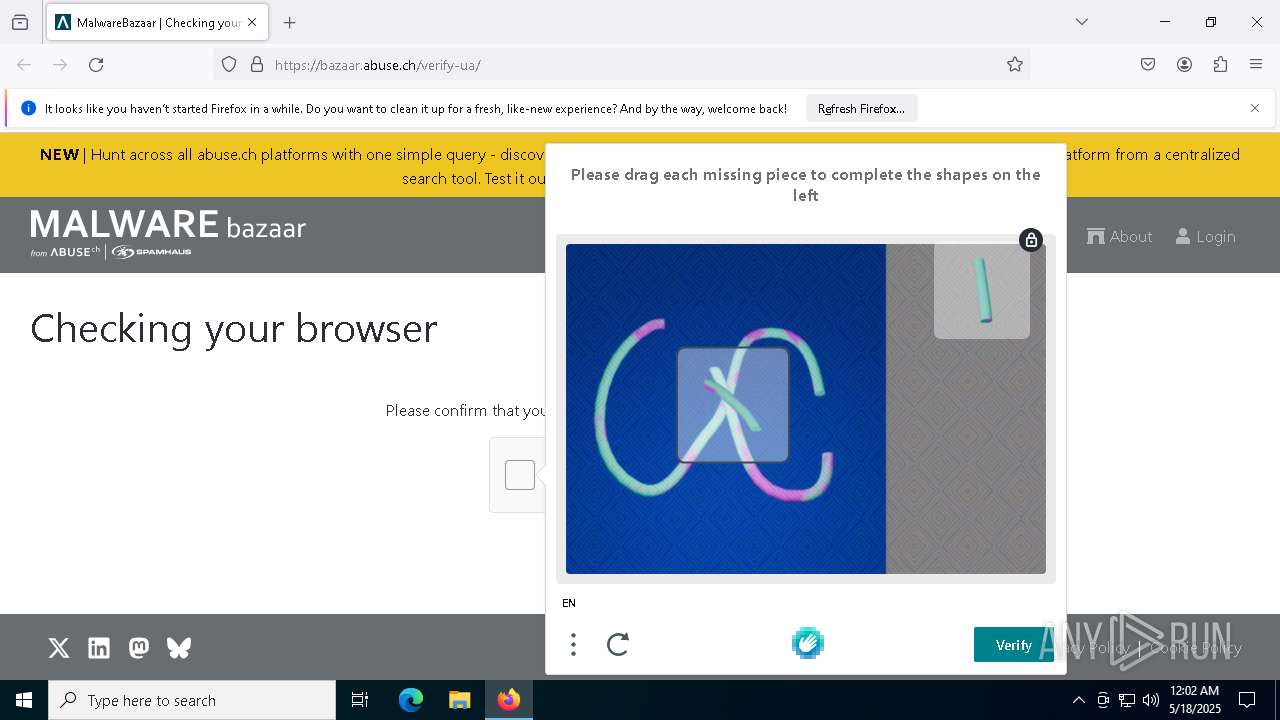Open the Login navigation link

point(1205,236)
